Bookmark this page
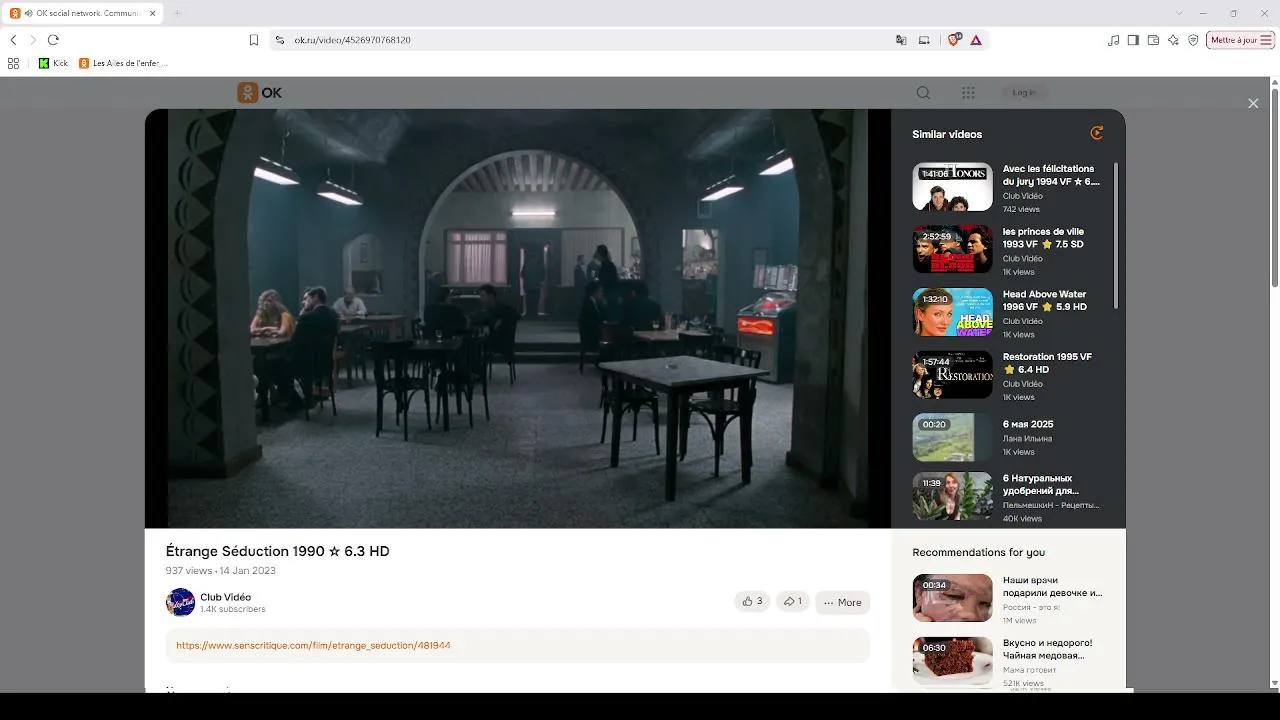Viewport: 1280px width, 720px height. click(254, 40)
